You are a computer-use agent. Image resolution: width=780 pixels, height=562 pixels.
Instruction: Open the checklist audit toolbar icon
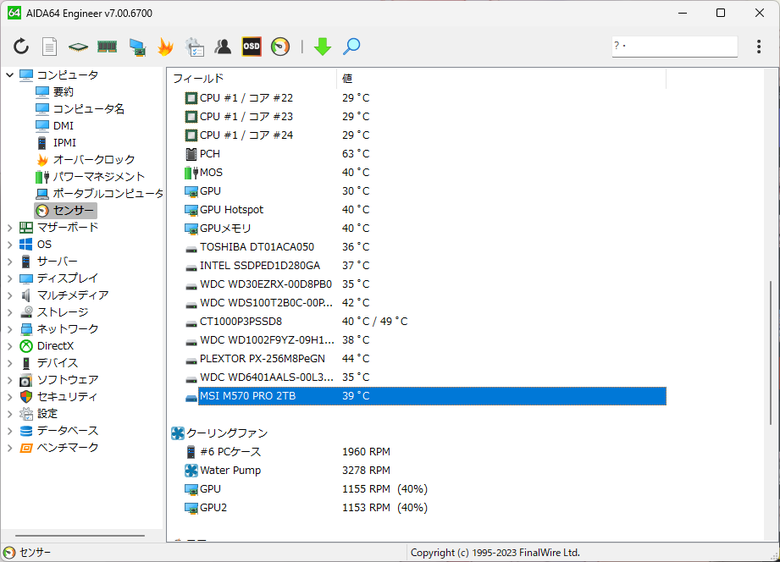[x=194, y=47]
